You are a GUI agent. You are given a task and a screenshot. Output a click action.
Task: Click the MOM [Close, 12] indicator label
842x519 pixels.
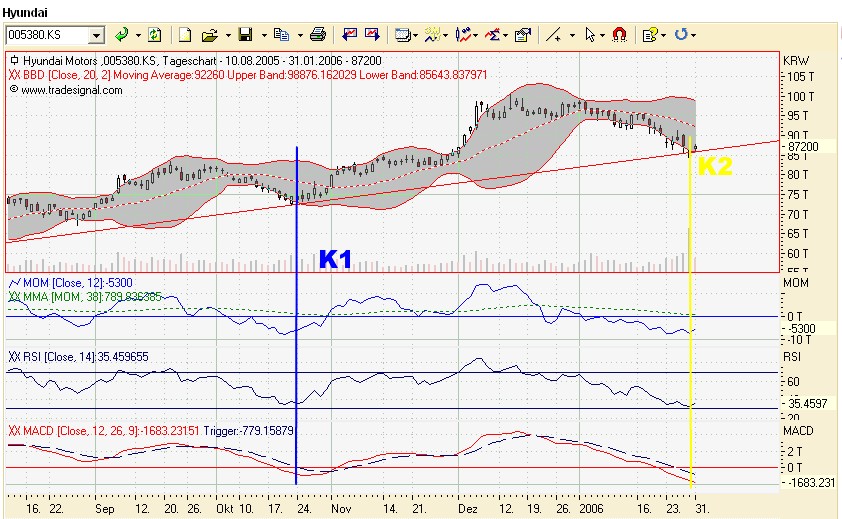[x=77, y=283]
